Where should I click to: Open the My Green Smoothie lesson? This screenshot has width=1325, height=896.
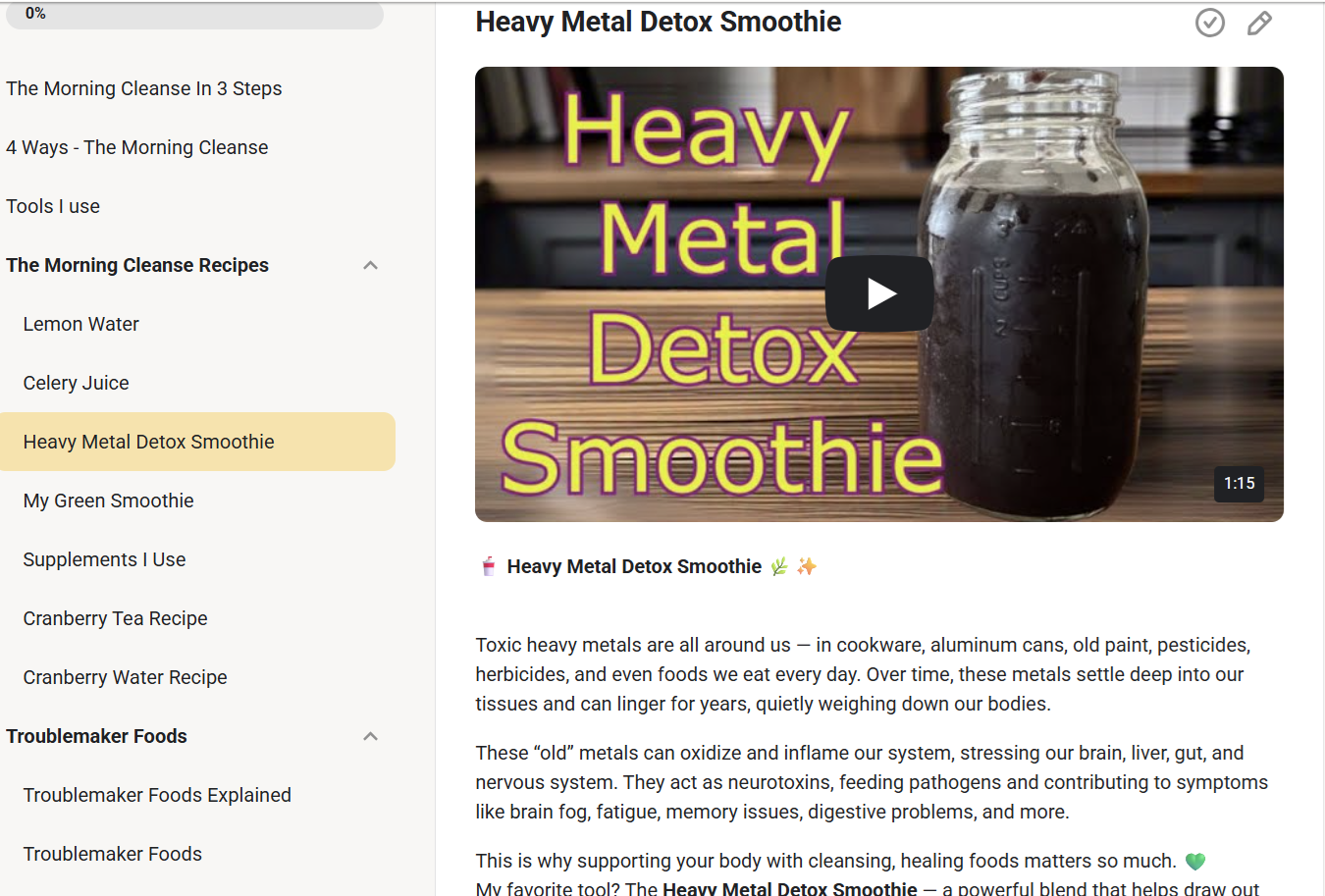(109, 501)
